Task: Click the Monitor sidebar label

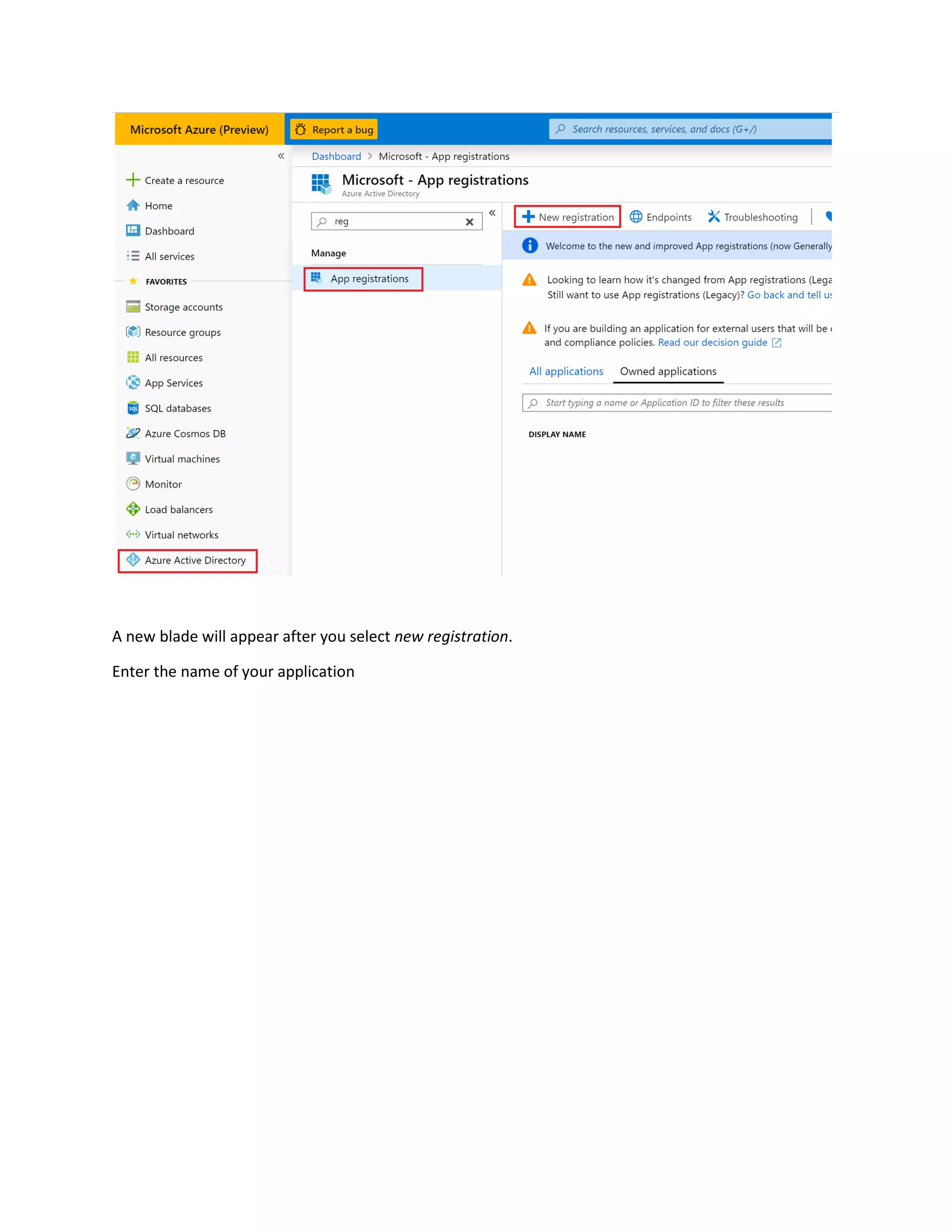Action: point(163,484)
